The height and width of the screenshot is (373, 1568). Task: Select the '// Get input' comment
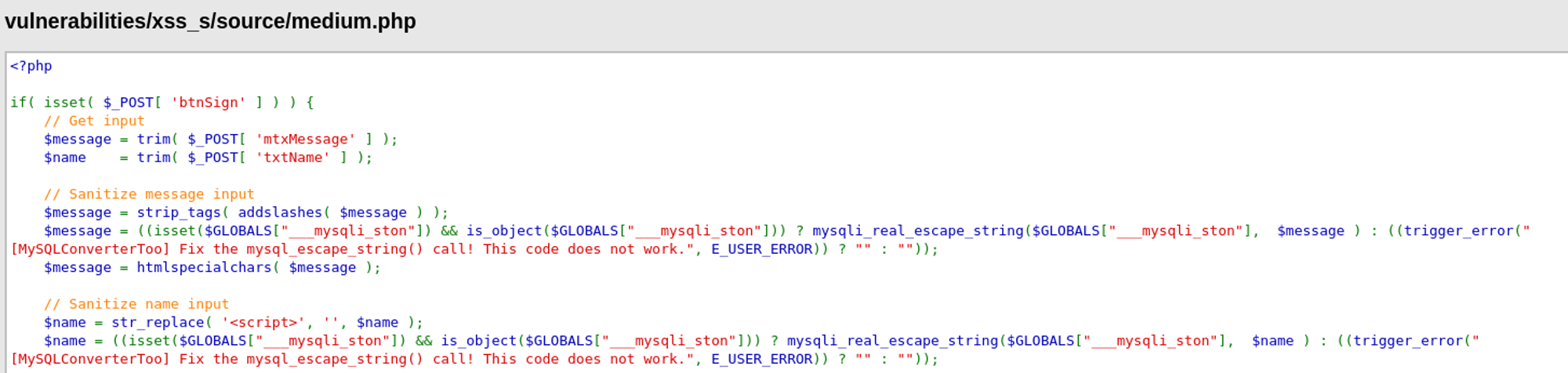point(94,121)
